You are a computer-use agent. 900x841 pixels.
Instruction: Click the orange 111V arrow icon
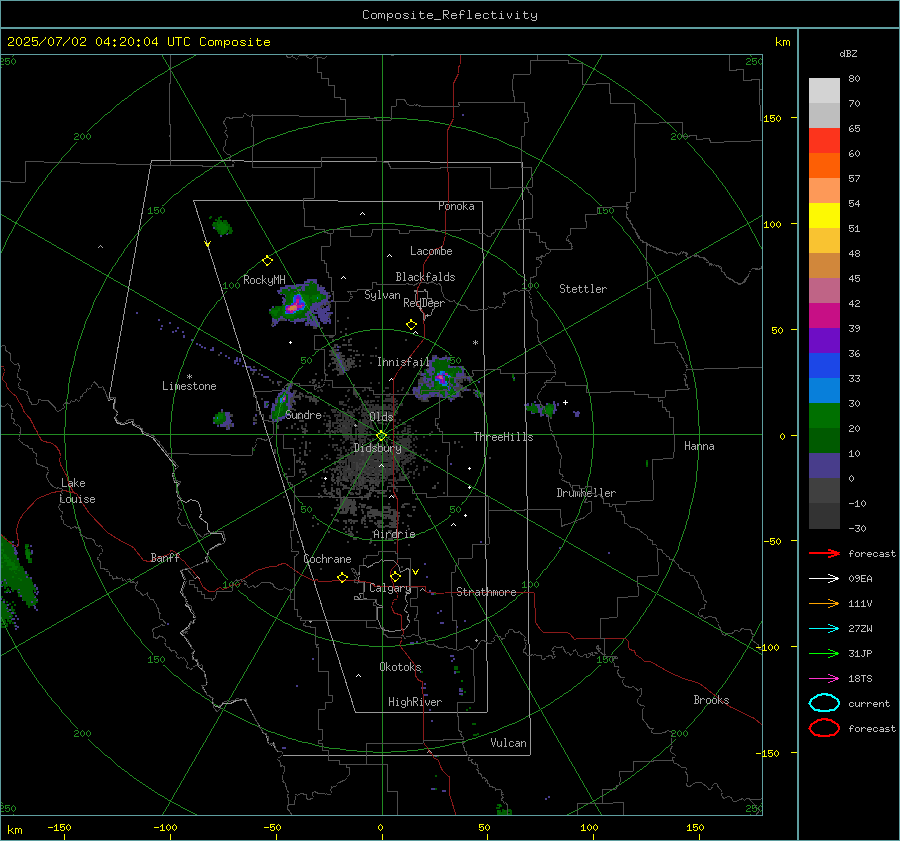point(824,603)
